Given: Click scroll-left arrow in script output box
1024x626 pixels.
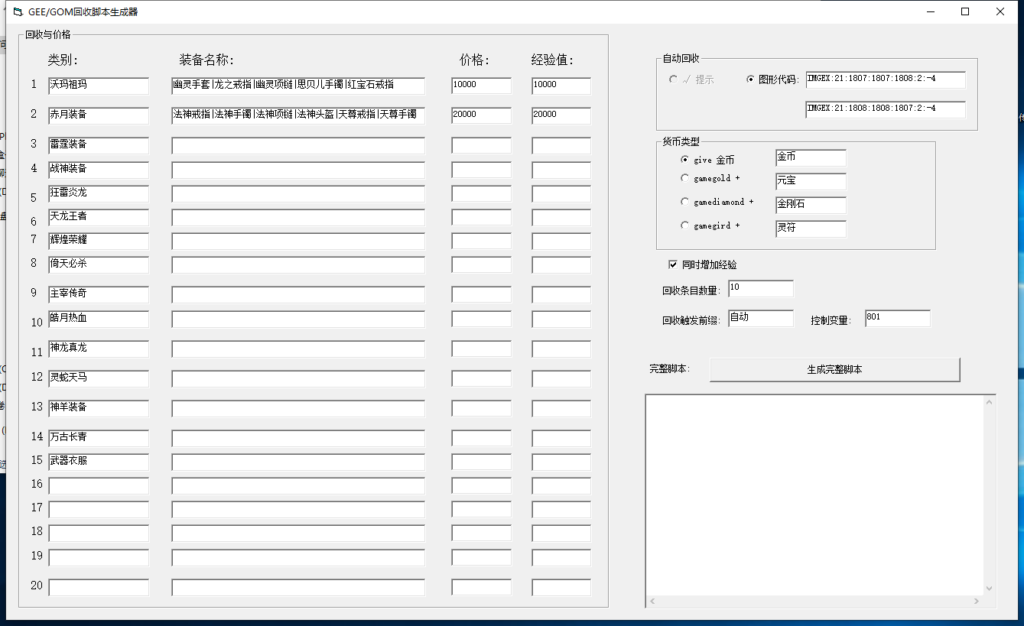Looking at the screenshot, I should pyautogui.click(x=653, y=601).
